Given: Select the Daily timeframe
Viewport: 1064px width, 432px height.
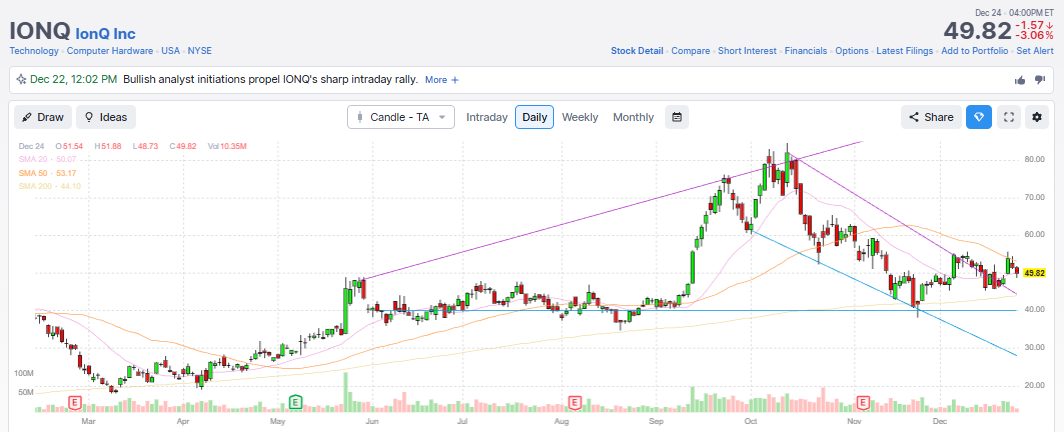Looking at the screenshot, I should pos(535,117).
